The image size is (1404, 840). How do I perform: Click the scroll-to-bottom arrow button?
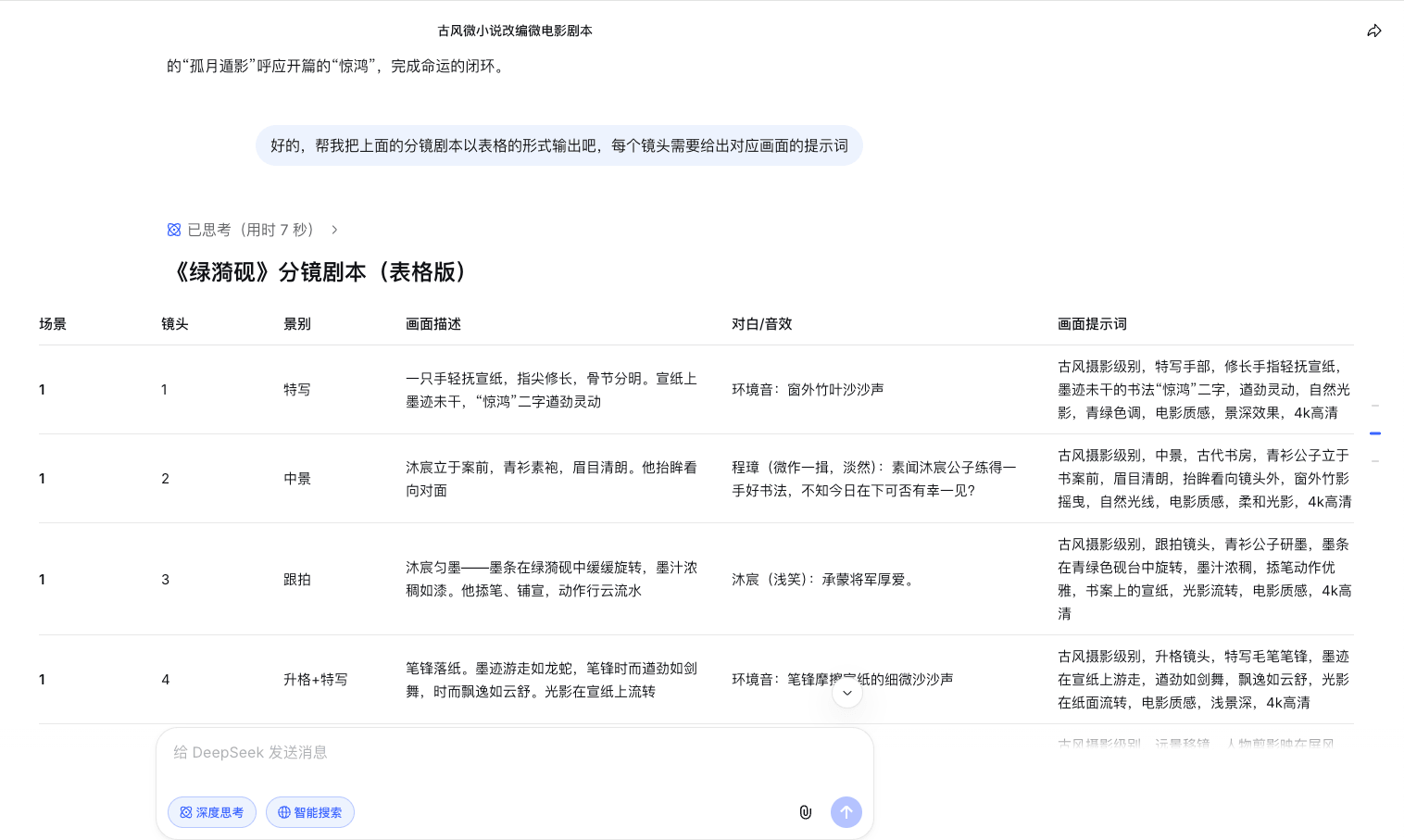tap(846, 693)
